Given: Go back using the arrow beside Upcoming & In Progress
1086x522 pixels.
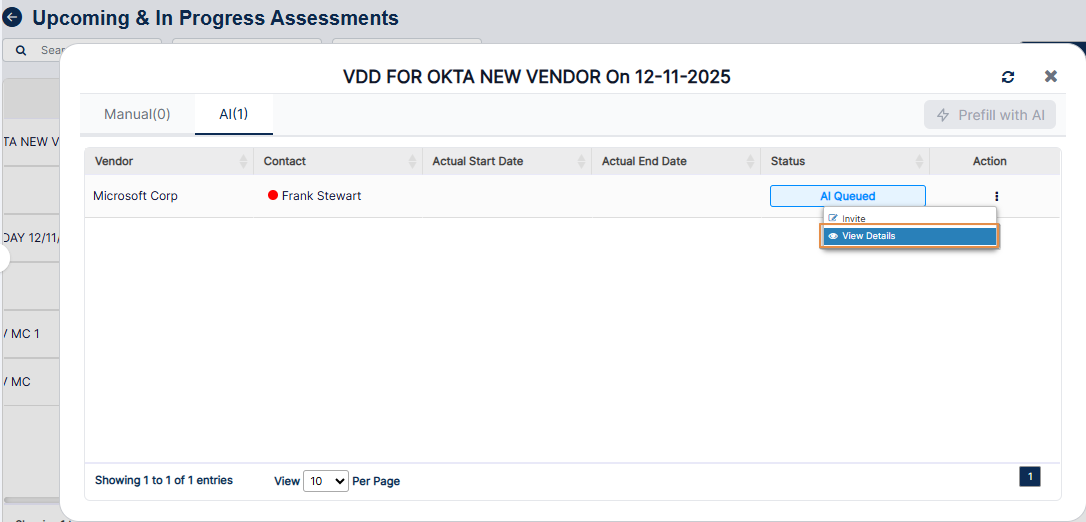Looking at the screenshot, I should 12,18.
